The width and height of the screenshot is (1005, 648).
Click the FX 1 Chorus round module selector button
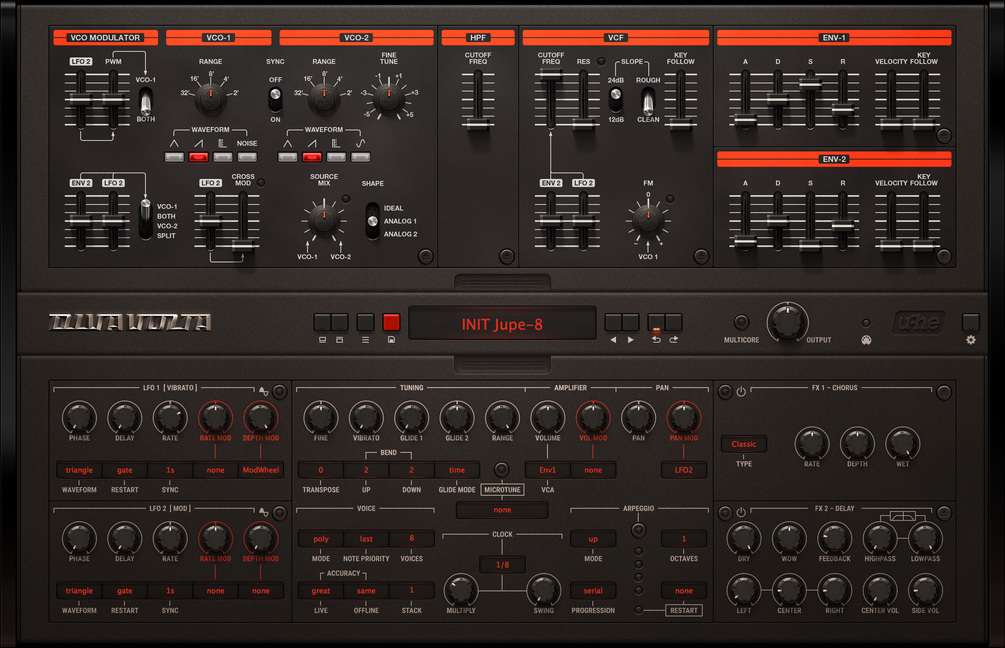943,392
